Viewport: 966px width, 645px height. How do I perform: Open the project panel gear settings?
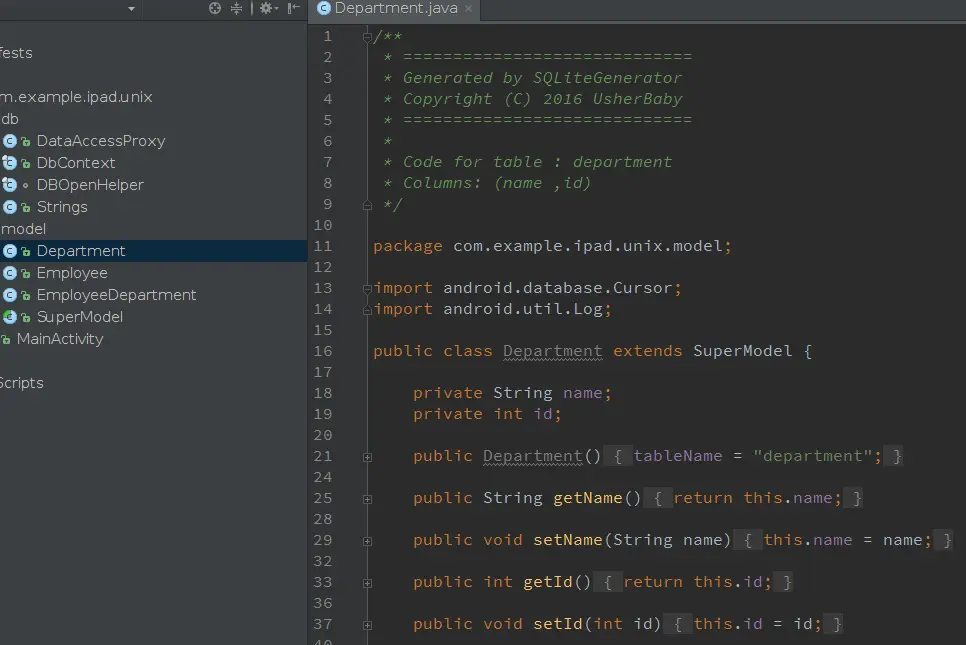(266, 8)
